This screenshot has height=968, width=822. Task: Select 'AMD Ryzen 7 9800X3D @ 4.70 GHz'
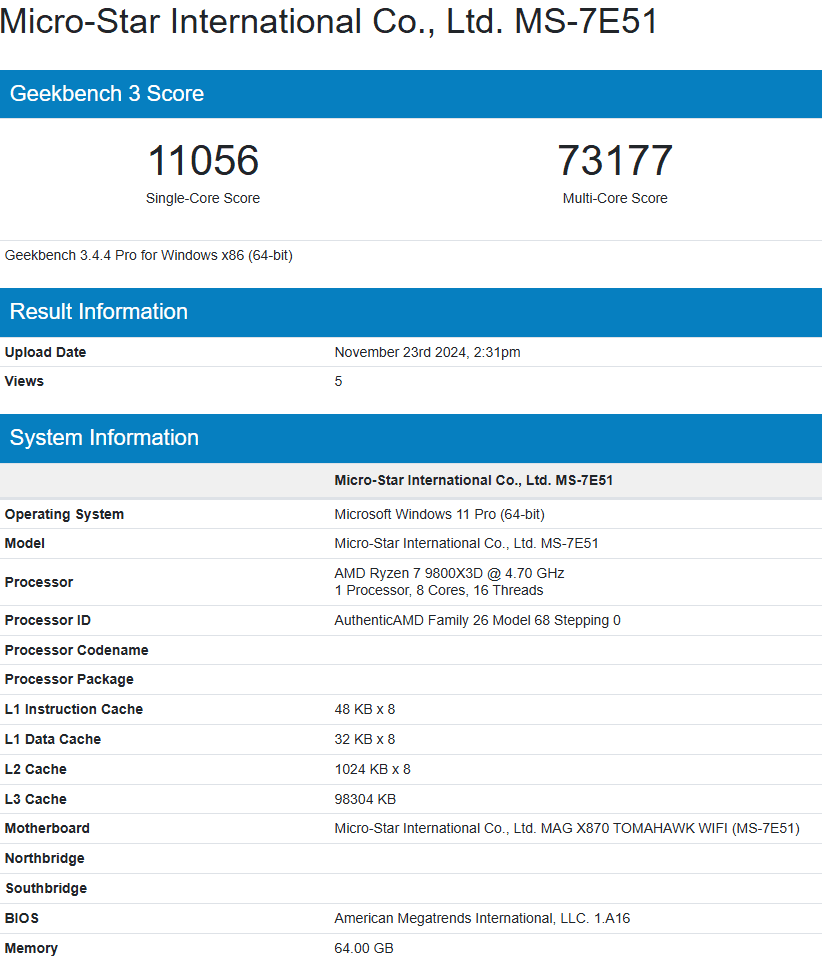click(449, 574)
